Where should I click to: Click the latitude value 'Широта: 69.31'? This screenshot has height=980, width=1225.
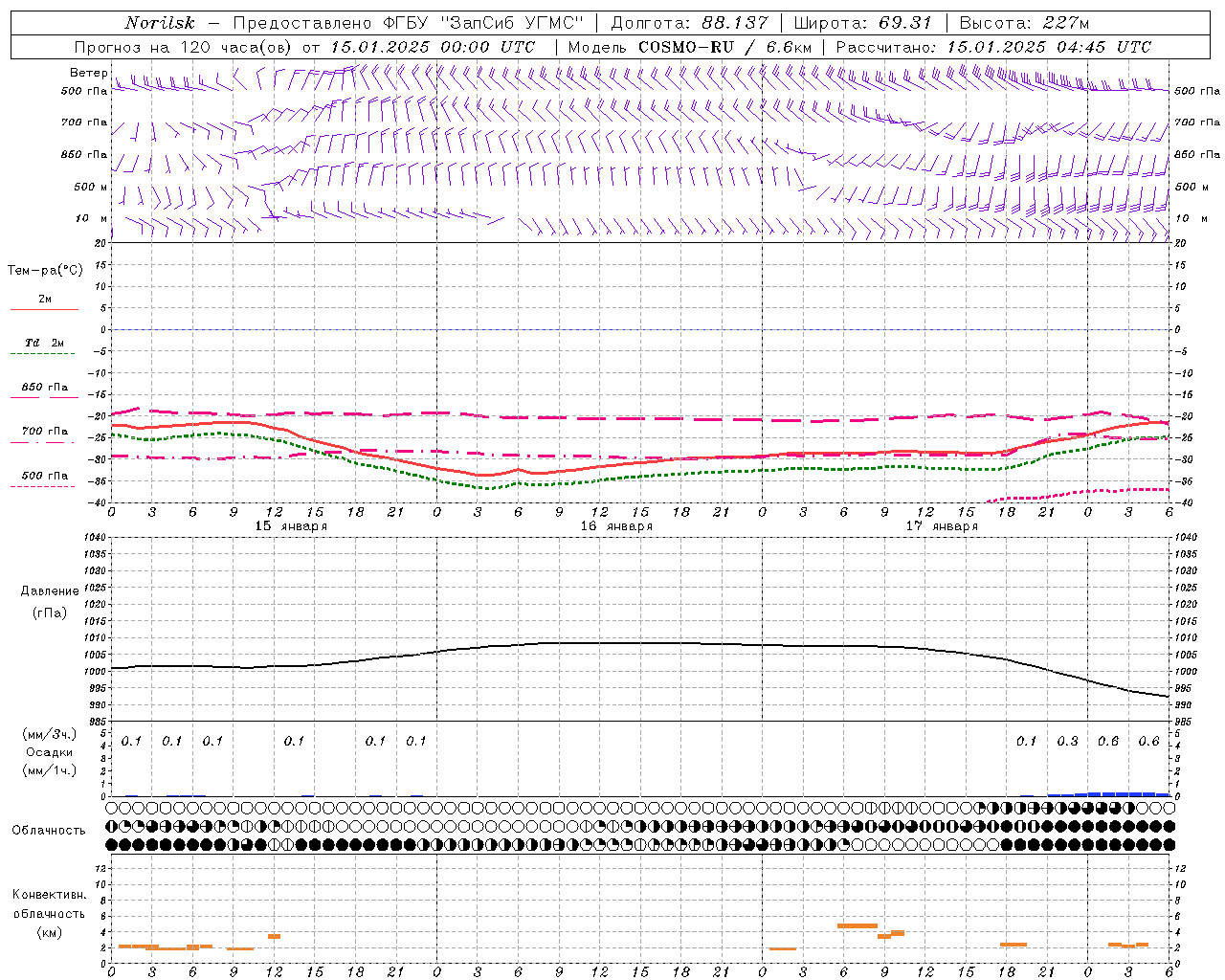point(862,23)
